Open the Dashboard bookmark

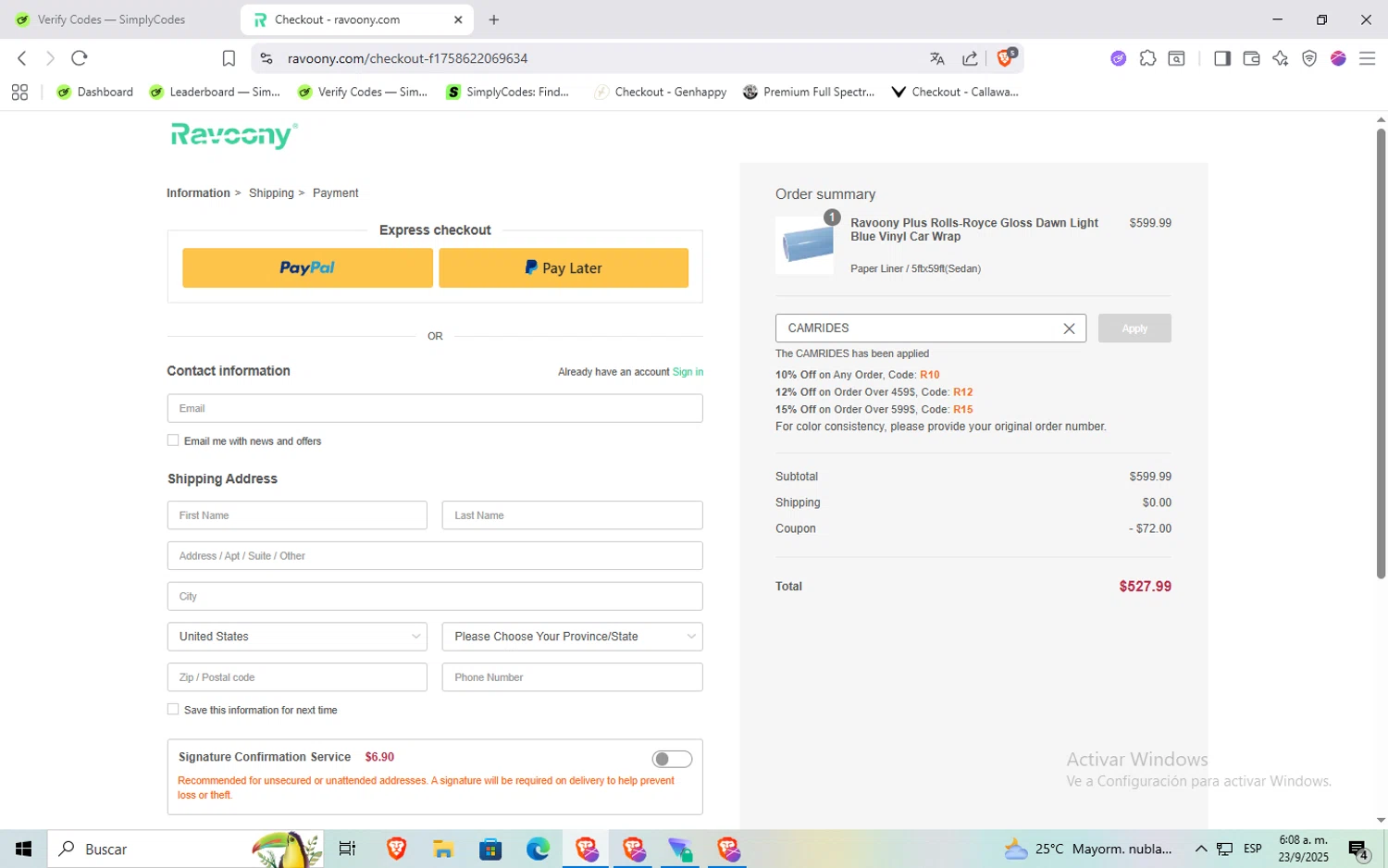[94, 92]
